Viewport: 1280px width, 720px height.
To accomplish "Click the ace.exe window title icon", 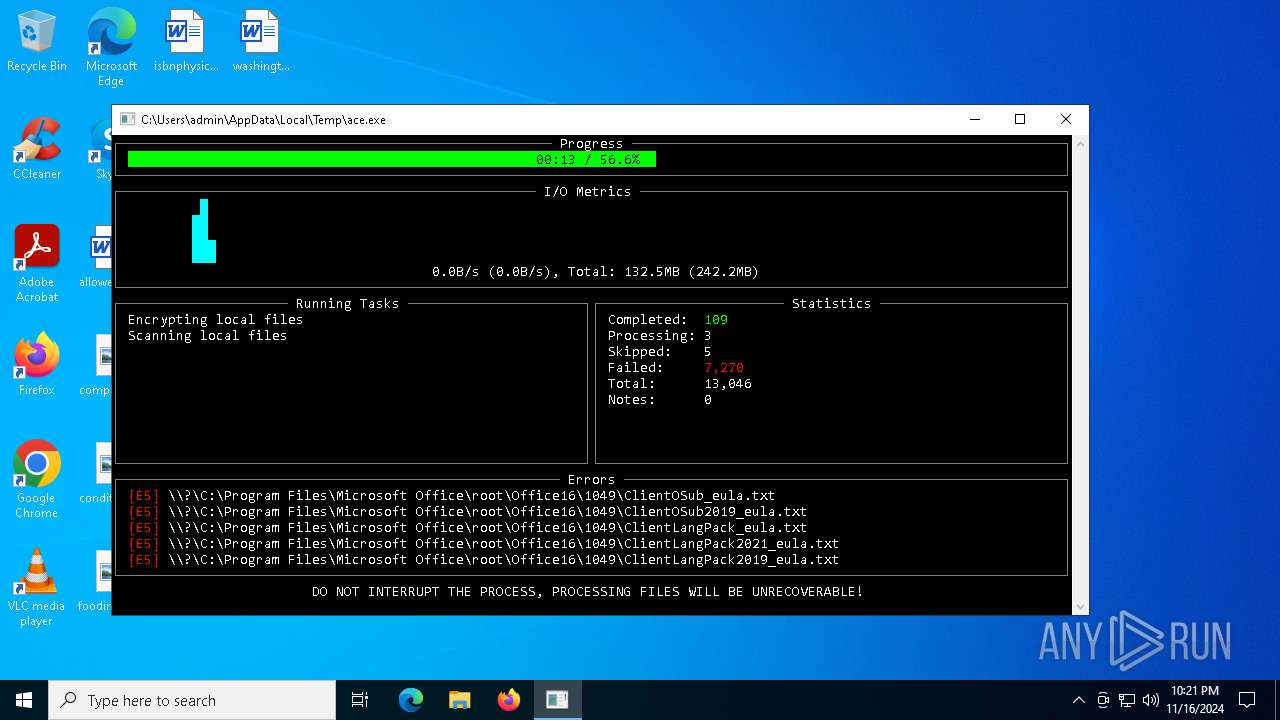I will [x=127, y=119].
